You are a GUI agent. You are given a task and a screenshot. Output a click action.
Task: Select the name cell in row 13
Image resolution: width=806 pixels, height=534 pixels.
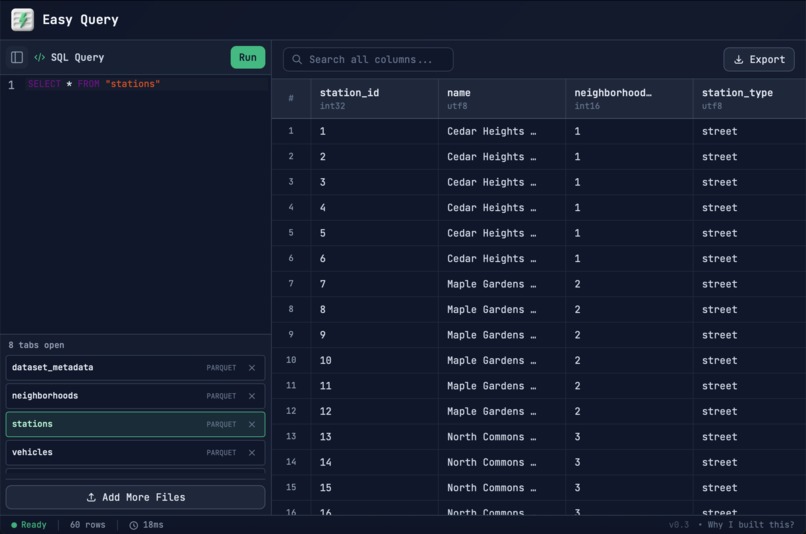click(x=502, y=436)
